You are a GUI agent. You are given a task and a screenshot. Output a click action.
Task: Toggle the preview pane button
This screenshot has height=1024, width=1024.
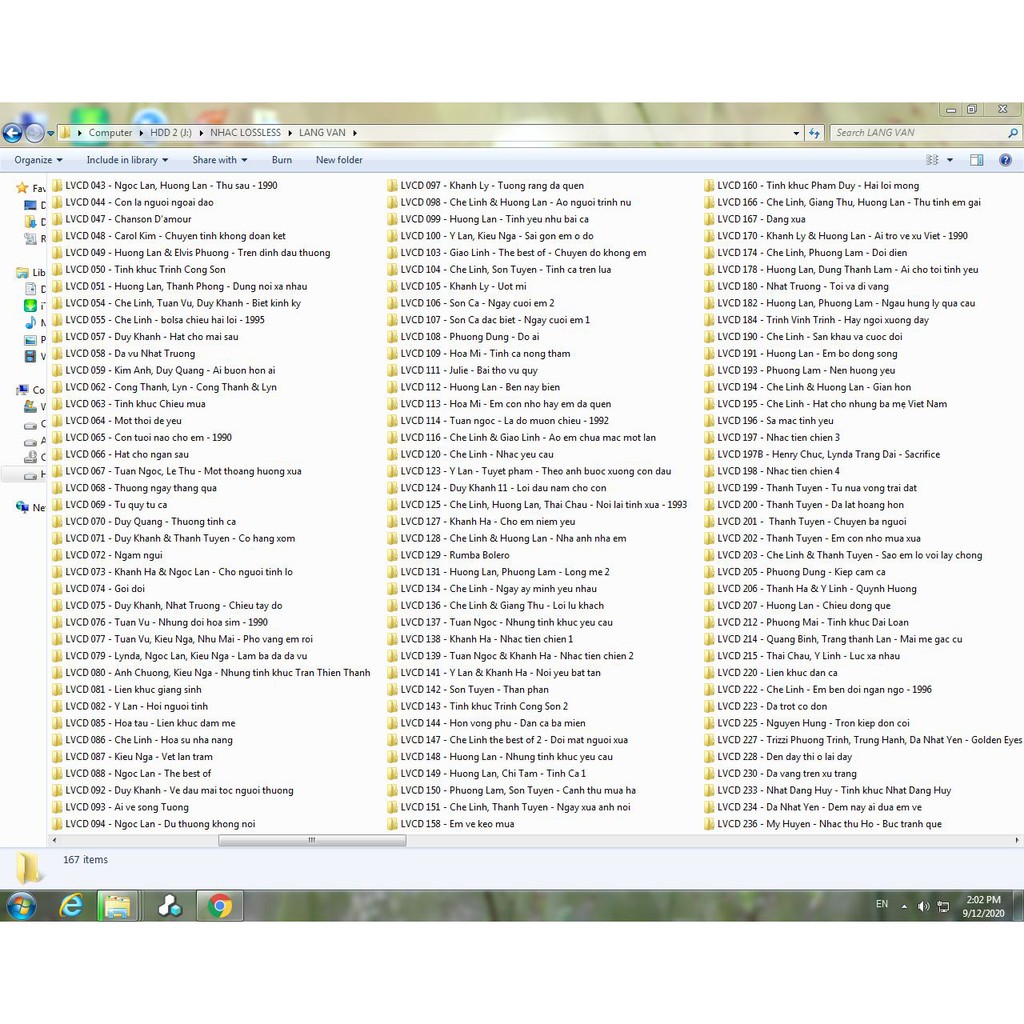coord(977,160)
